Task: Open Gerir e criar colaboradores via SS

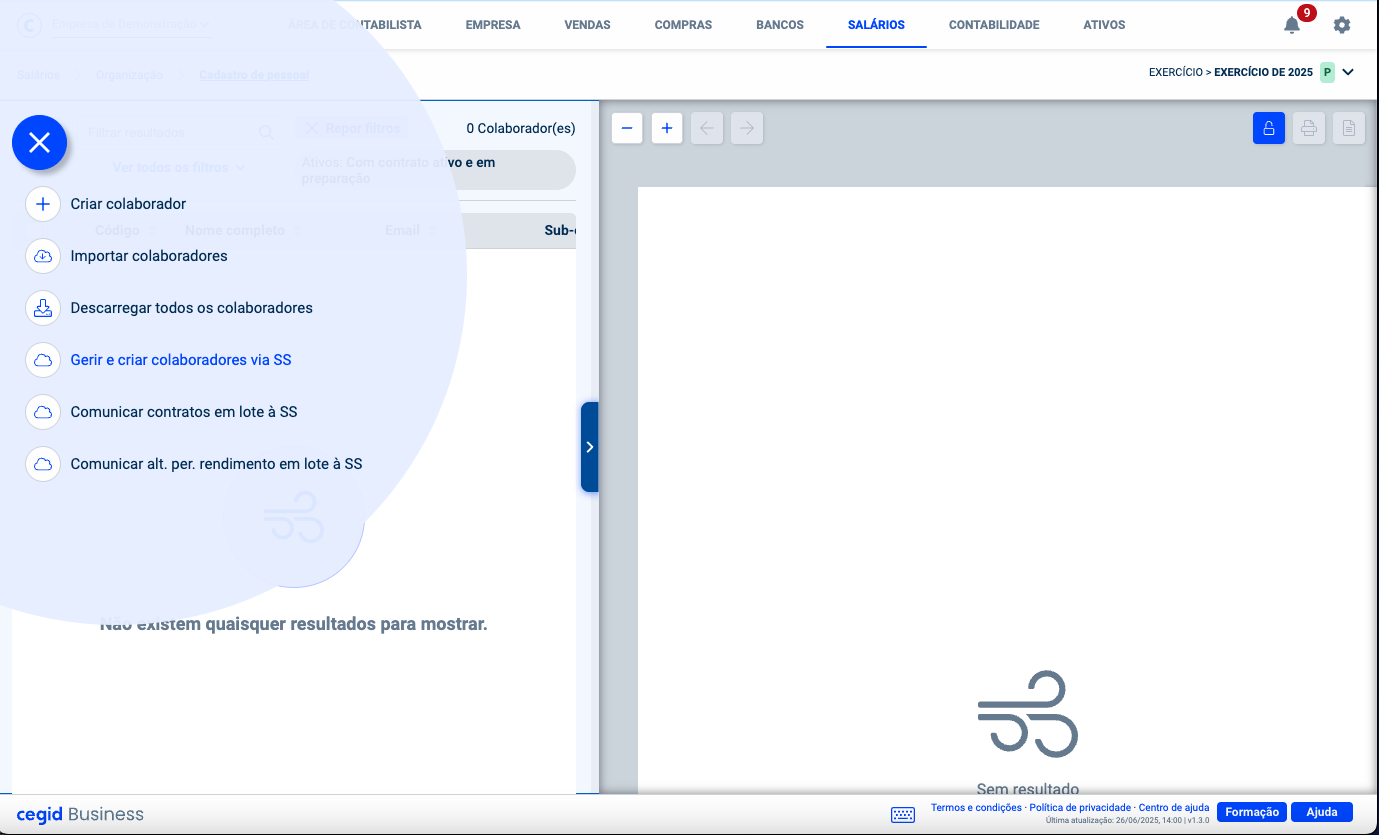Action: click(x=181, y=360)
